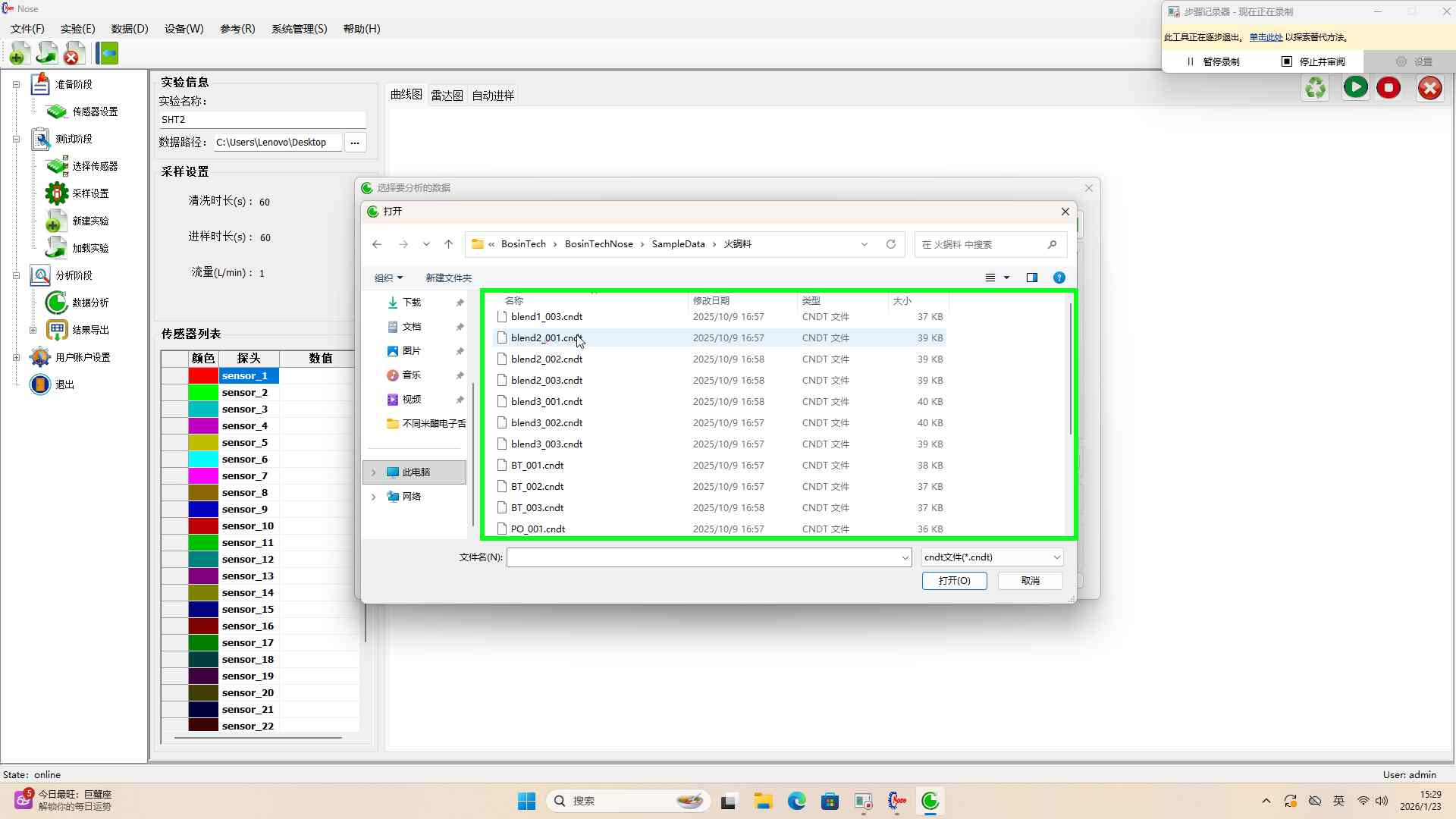Select file BT_001.cndt

[x=537, y=466]
